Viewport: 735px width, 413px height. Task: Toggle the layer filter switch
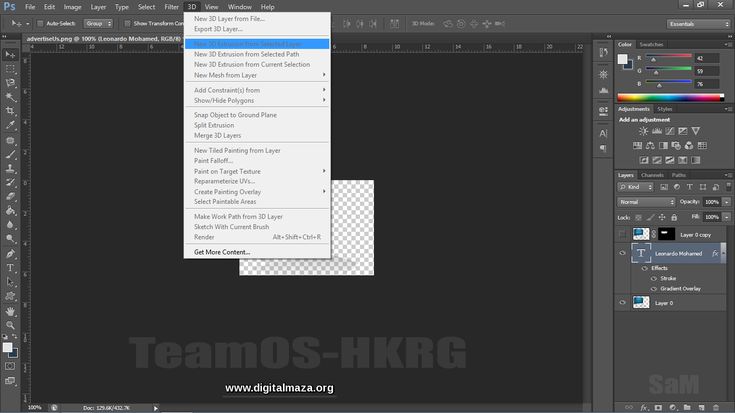pos(728,187)
